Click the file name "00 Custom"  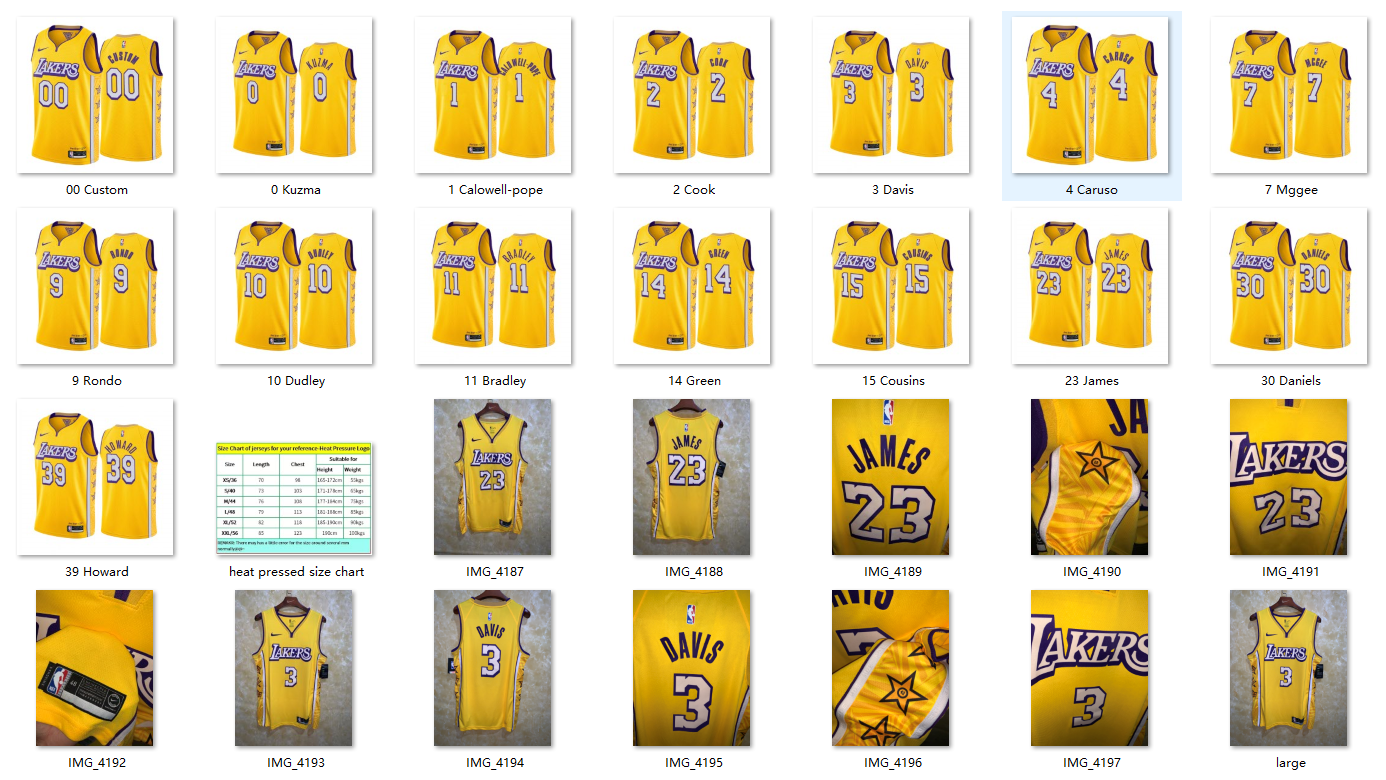point(96,190)
